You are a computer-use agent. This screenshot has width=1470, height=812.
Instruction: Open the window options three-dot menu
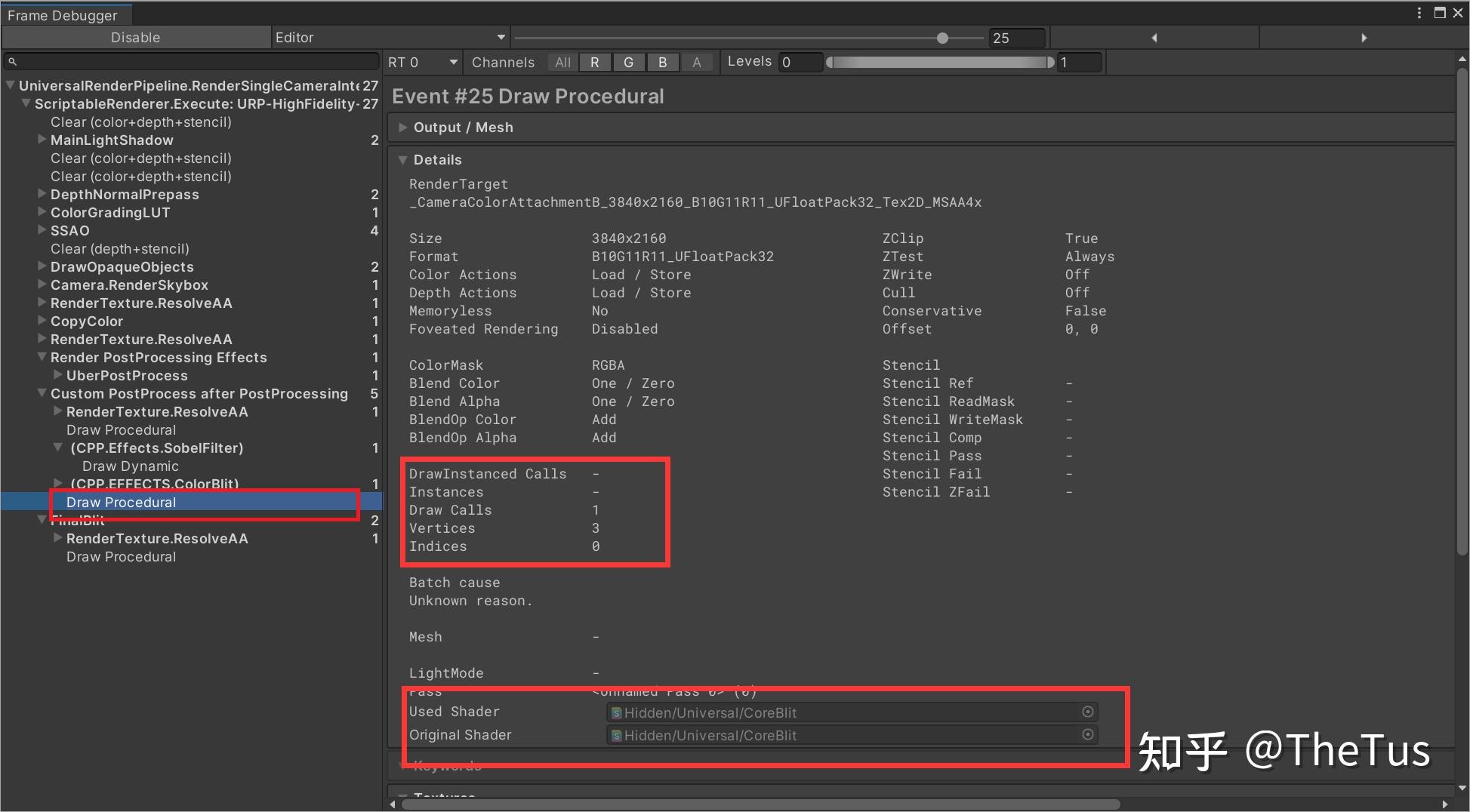(x=1418, y=13)
